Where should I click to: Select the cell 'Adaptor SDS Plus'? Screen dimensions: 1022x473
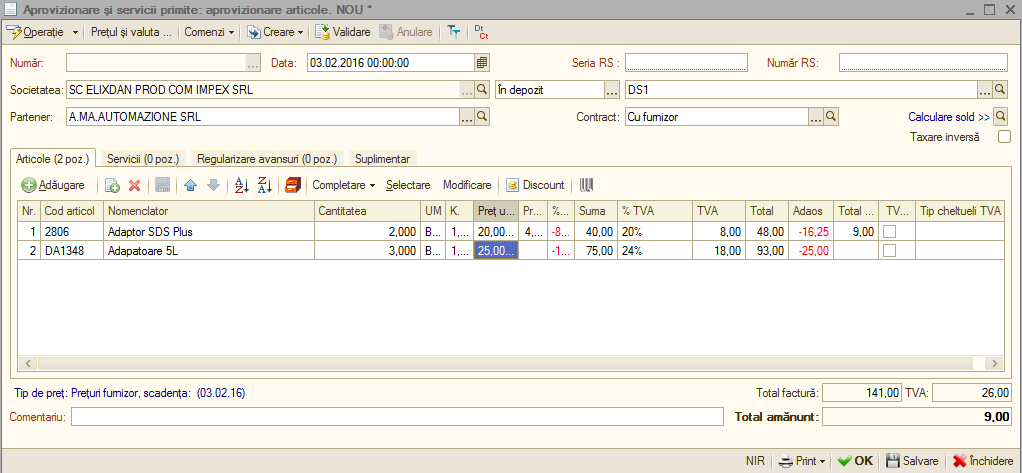click(x=209, y=231)
